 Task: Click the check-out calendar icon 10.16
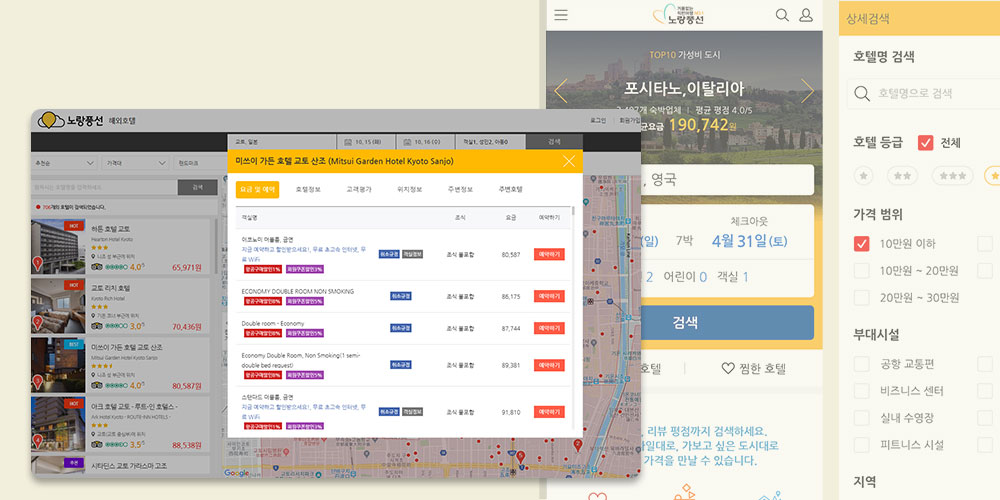pos(408,142)
